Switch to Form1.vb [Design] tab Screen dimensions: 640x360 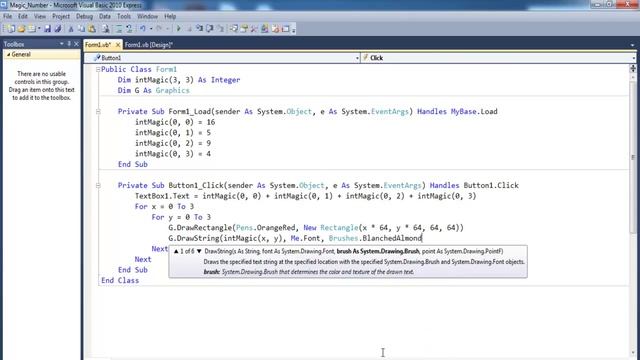pos(149,44)
